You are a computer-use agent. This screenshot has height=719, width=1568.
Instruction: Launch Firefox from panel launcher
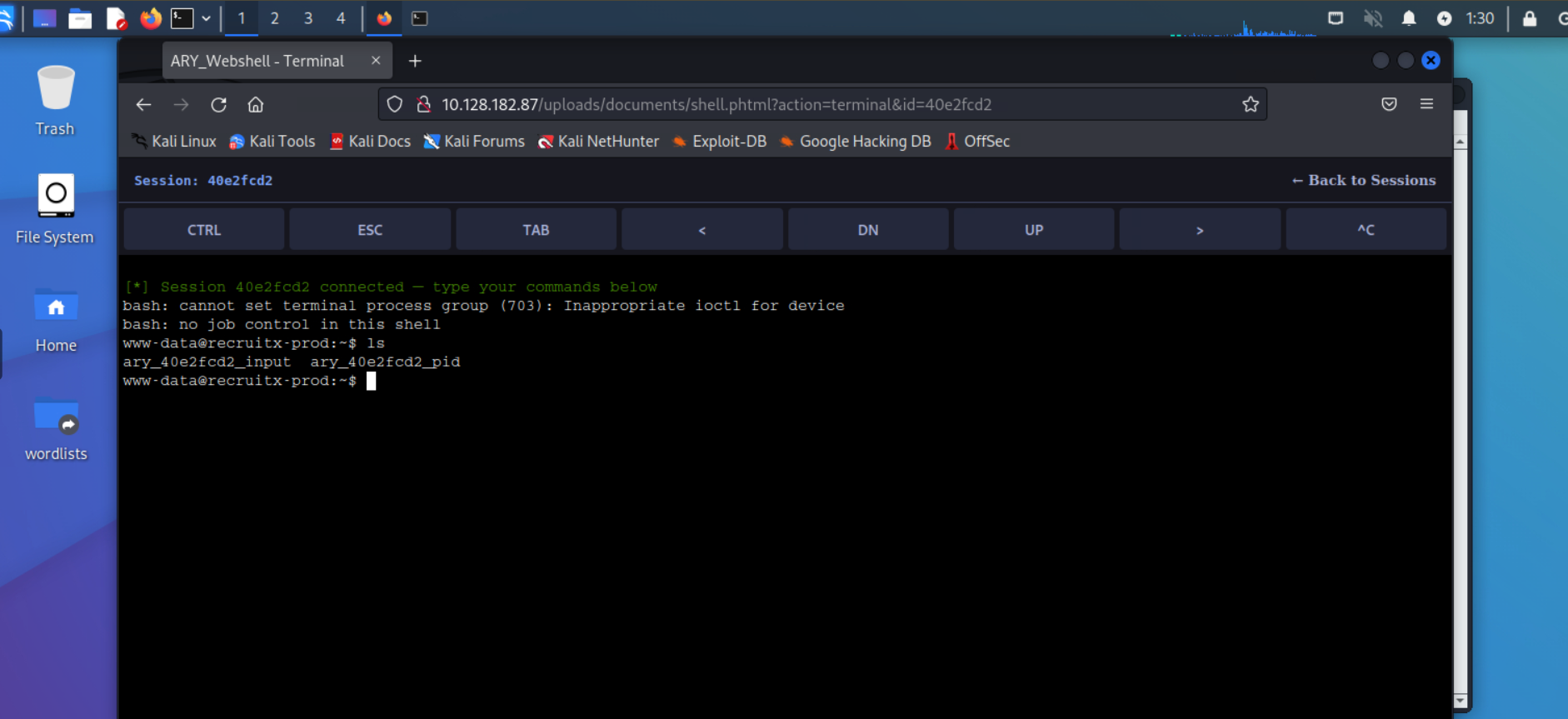[151, 18]
